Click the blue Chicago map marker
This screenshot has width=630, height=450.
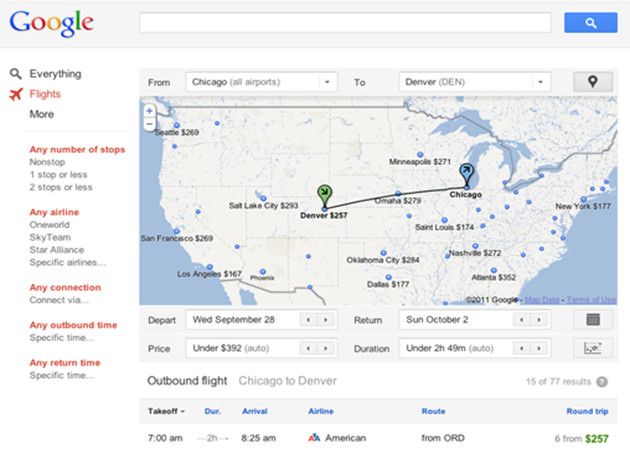coord(466,174)
